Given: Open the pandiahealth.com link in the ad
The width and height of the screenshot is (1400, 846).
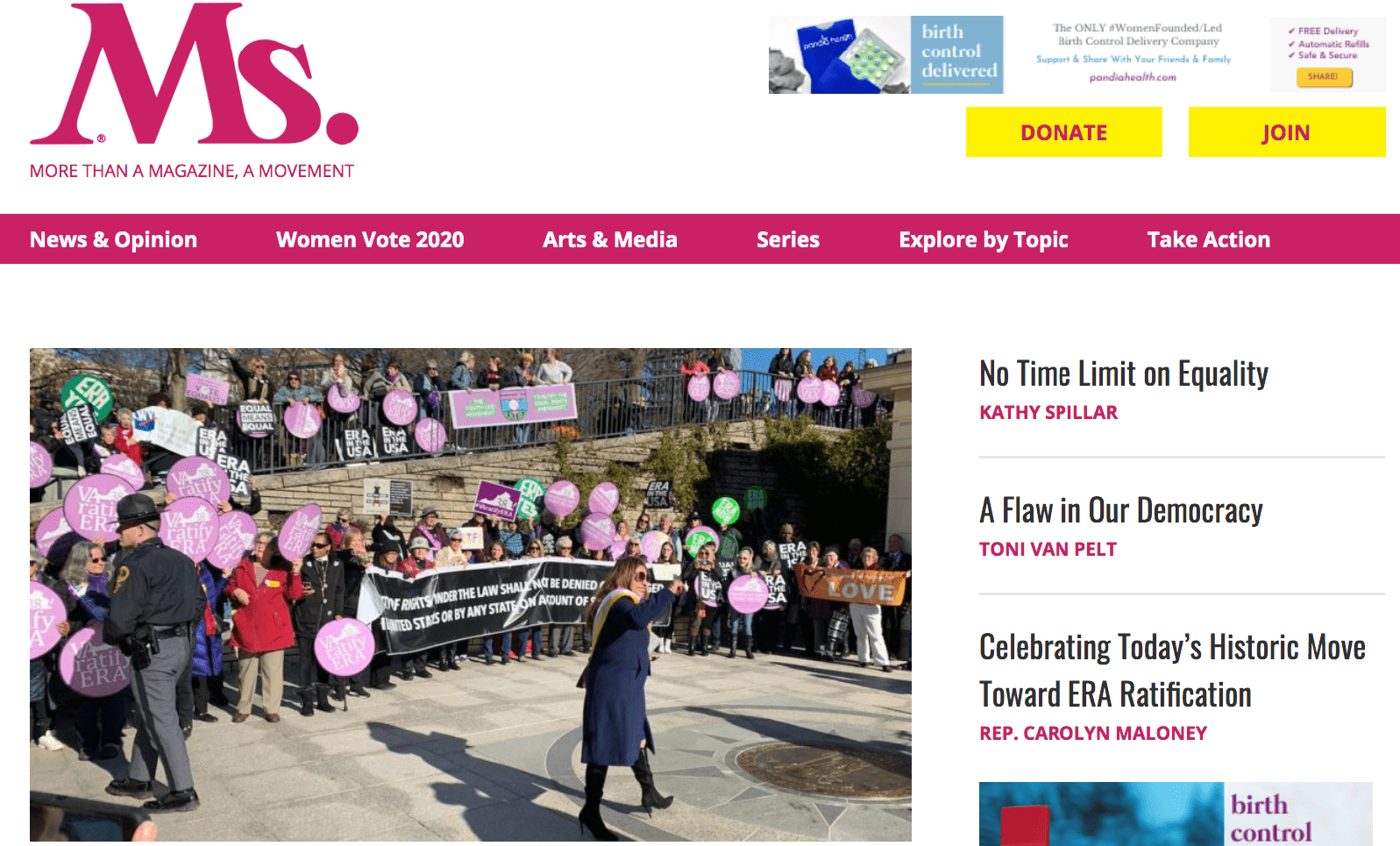Looking at the screenshot, I should click(1133, 77).
